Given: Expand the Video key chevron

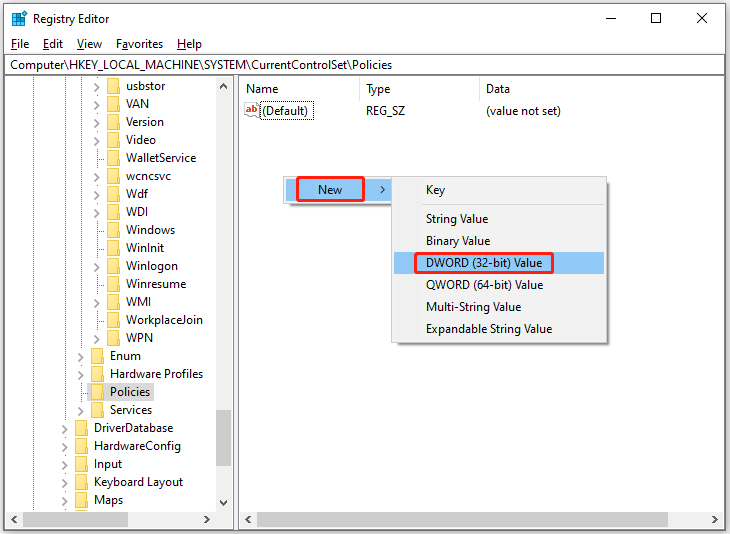Looking at the screenshot, I should 96,141.
